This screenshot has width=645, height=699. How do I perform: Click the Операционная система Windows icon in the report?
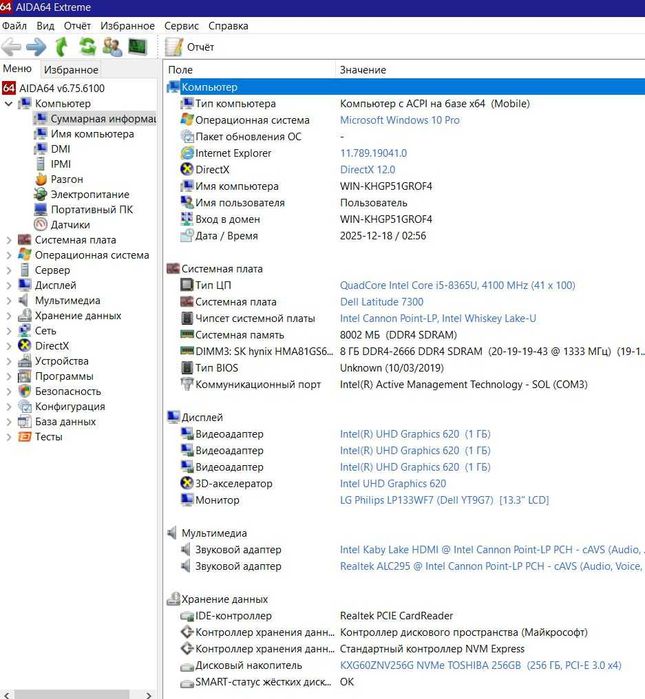point(187,120)
